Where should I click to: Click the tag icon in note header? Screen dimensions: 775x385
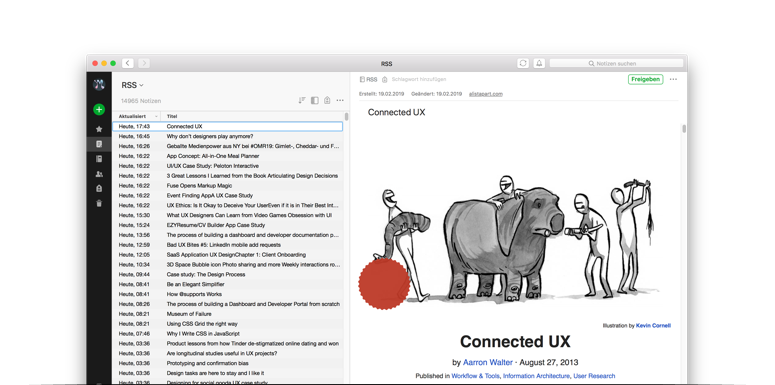point(385,79)
